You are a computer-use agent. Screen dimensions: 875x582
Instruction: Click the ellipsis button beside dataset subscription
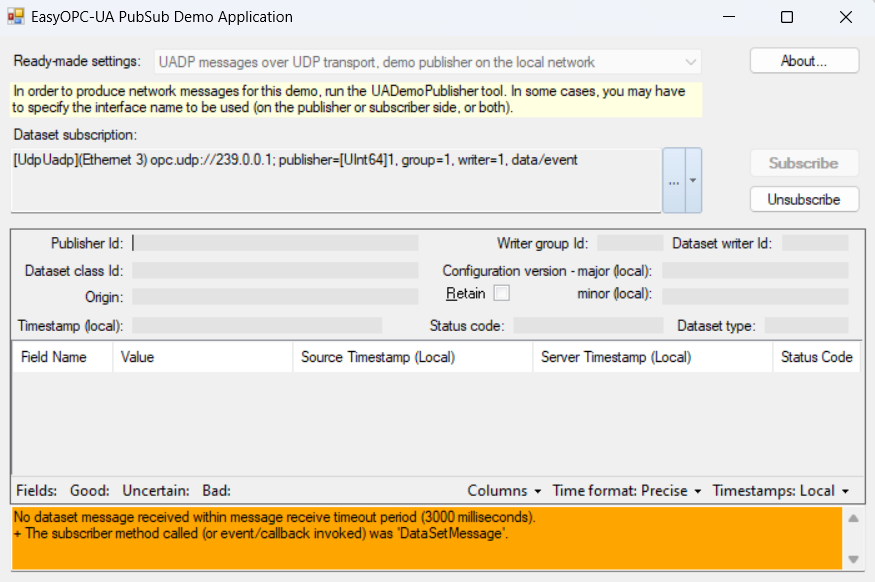[x=674, y=180]
